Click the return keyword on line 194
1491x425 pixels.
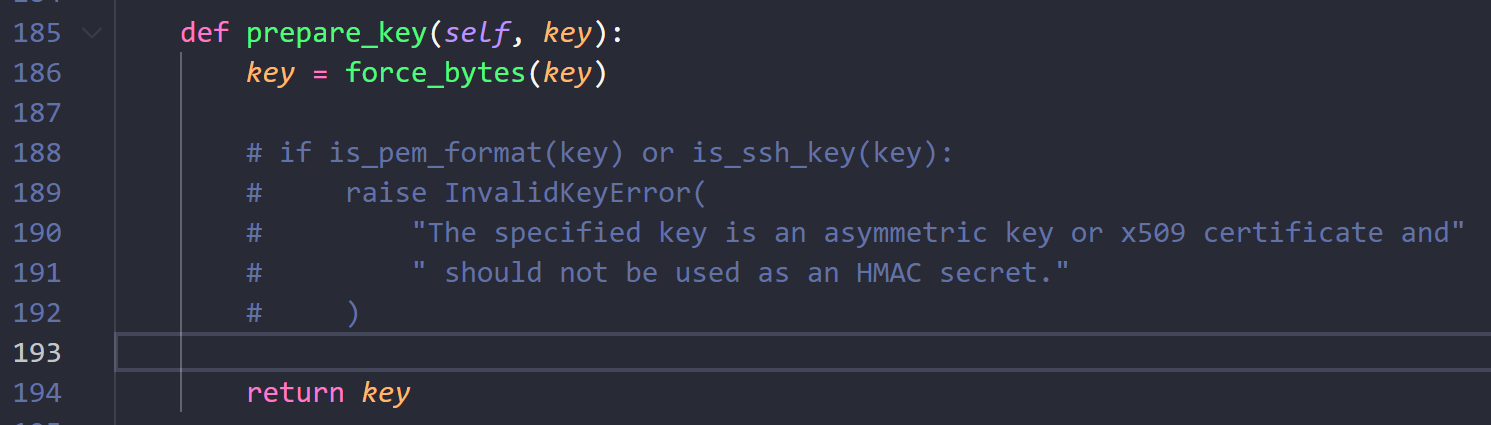point(295,393)
